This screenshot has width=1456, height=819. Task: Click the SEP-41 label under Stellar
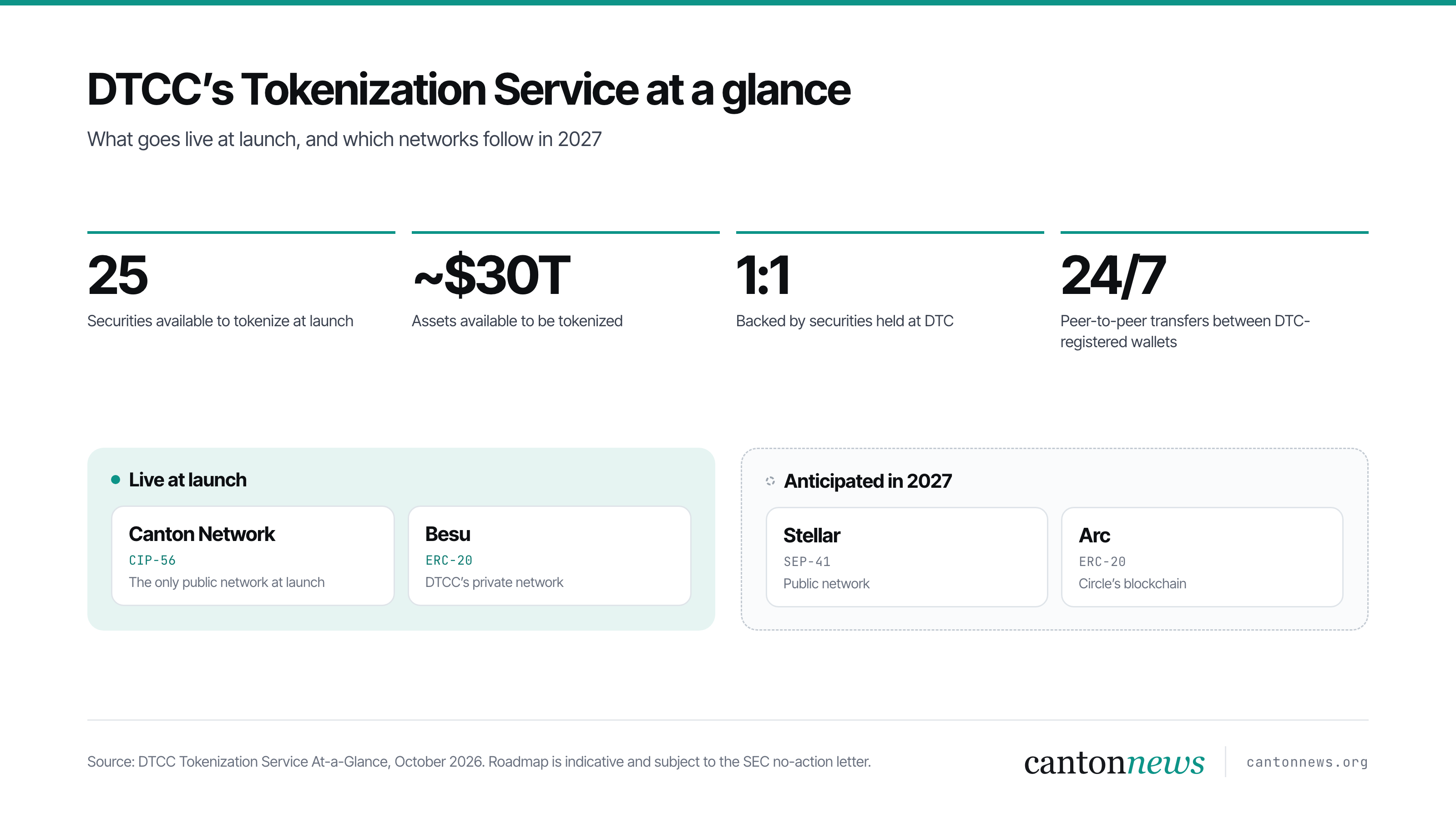[807, 561]
